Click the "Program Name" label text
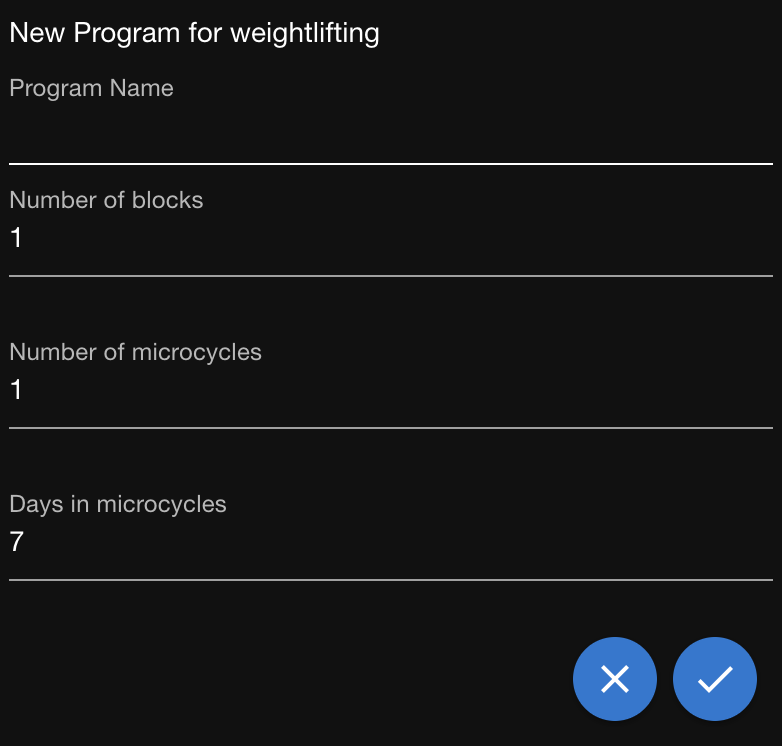Viewport: 782px width, 746px height. 91,88
